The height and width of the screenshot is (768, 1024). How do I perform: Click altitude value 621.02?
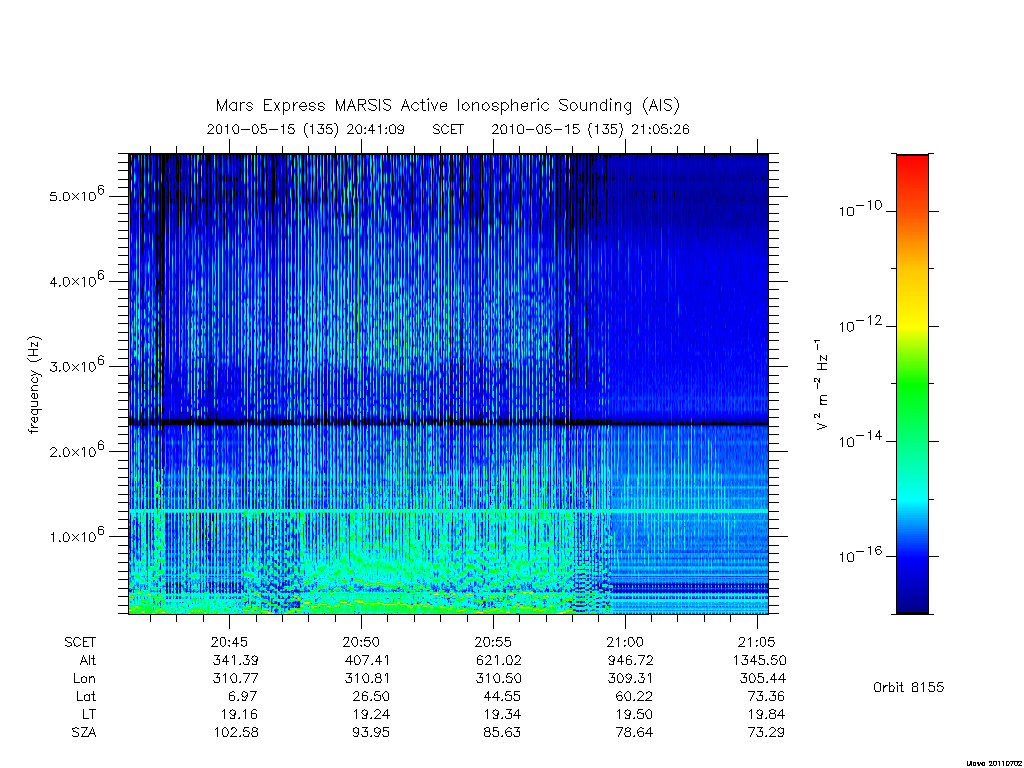click(499, 660)
